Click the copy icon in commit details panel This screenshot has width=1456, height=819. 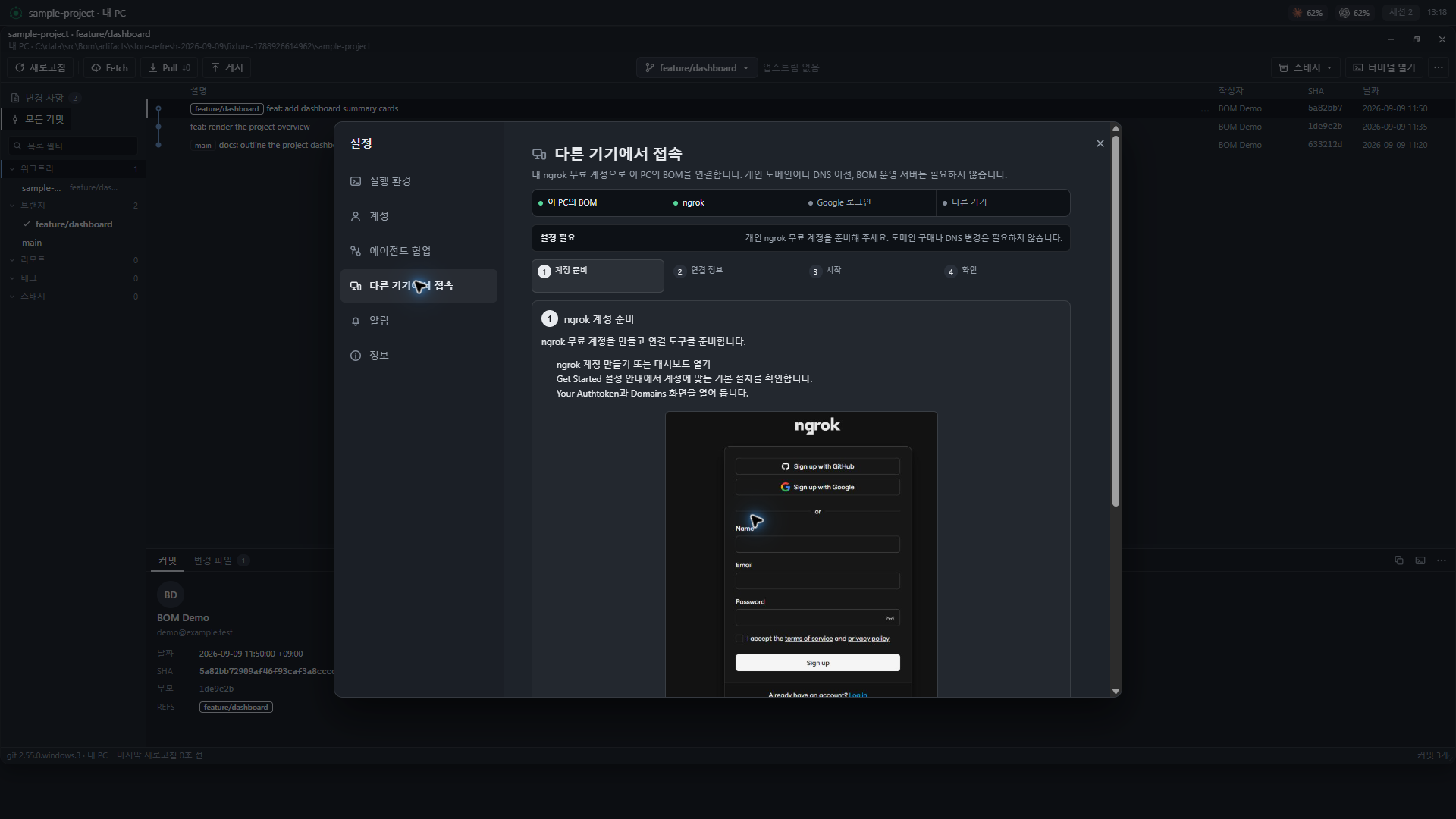pyautogui.click(x=1399, y=560)
